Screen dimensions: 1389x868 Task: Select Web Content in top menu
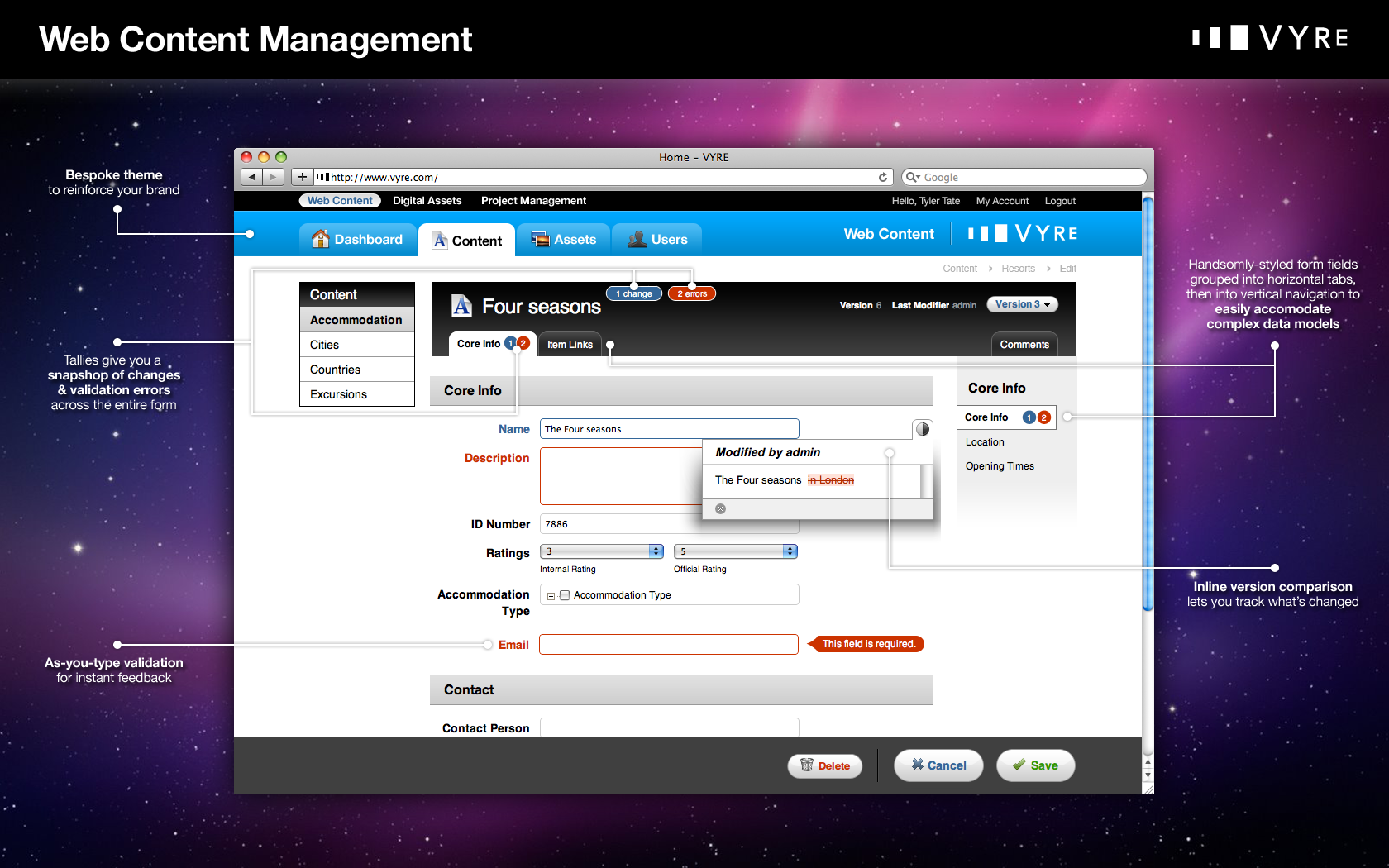pos(340,201)
